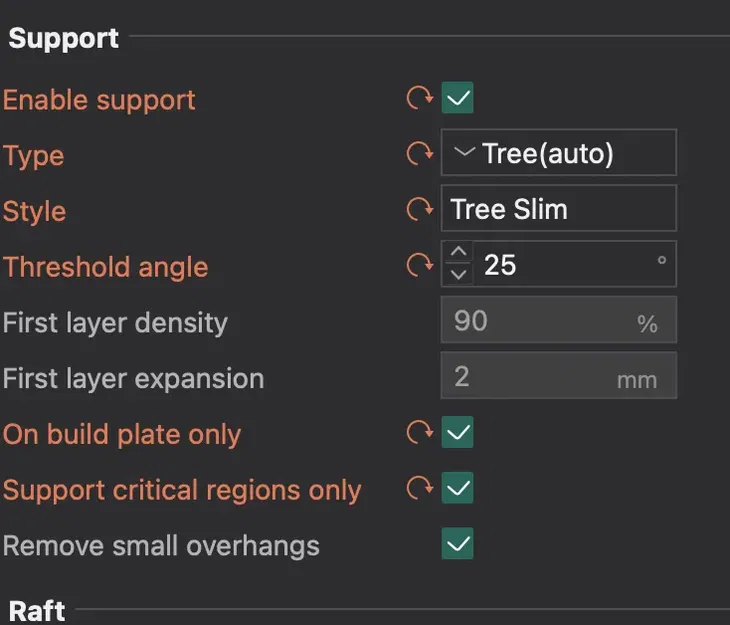The width and height of the screenshot is (730, 625).
Task: Click the Remove small overhangs label
Action: 161,546
